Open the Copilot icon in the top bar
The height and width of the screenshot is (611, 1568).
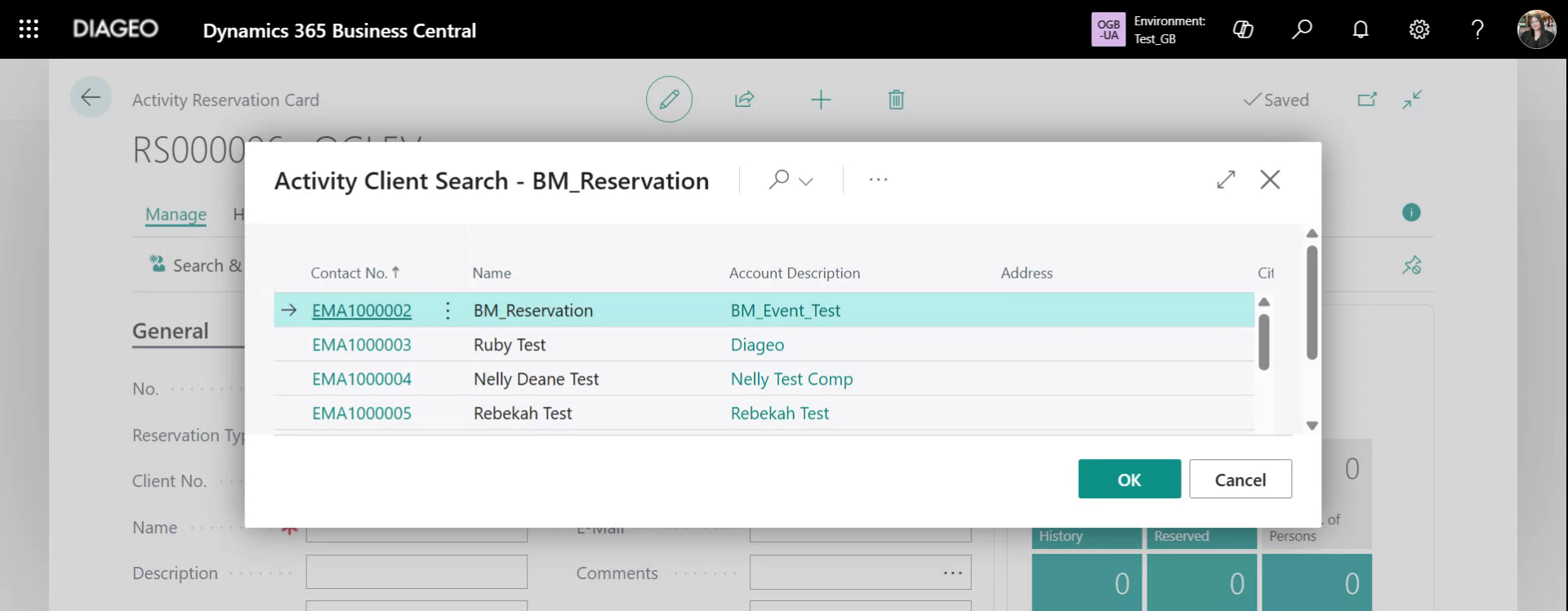click(1243, 29)
